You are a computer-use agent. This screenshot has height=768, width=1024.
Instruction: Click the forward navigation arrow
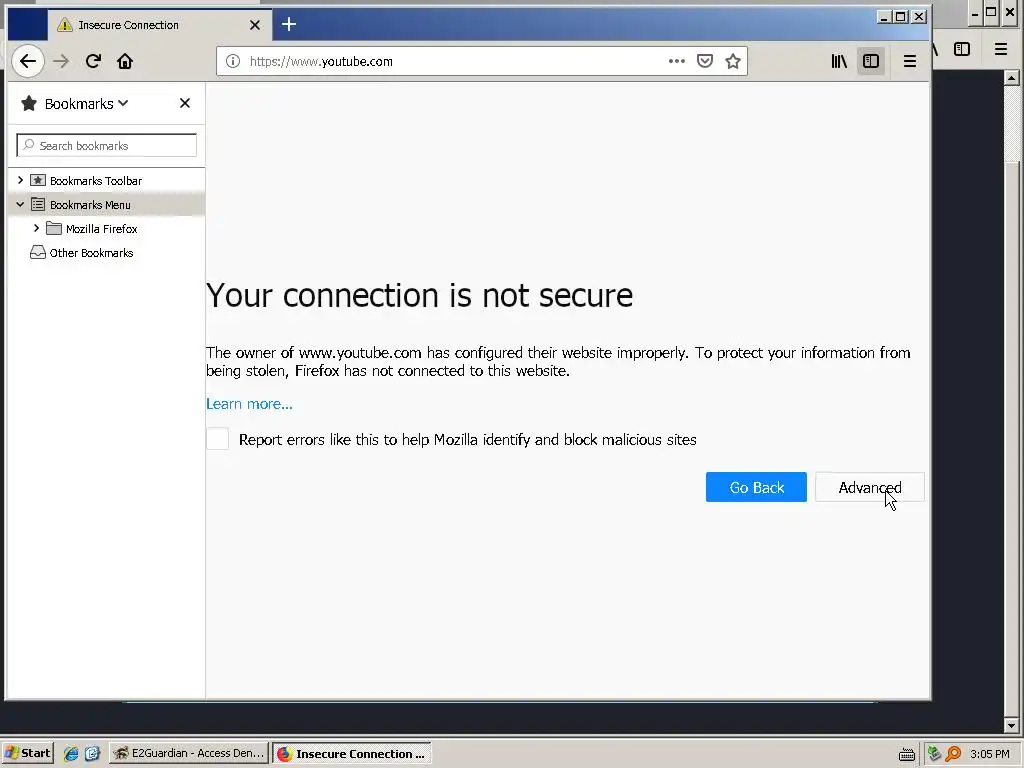click(x=61, y=61)
